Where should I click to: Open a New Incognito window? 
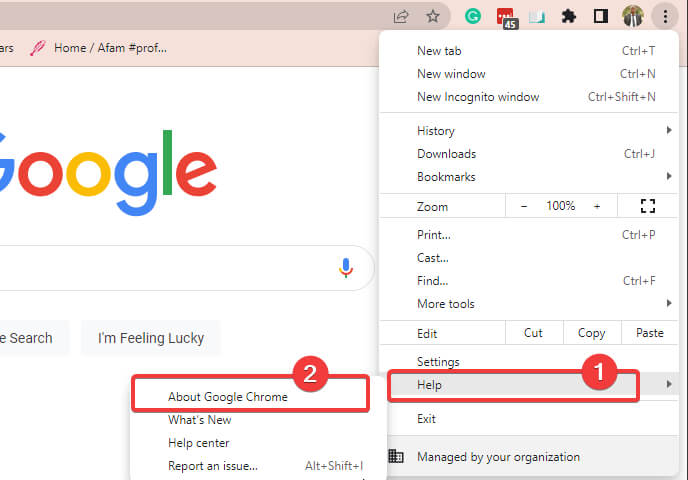529,97
